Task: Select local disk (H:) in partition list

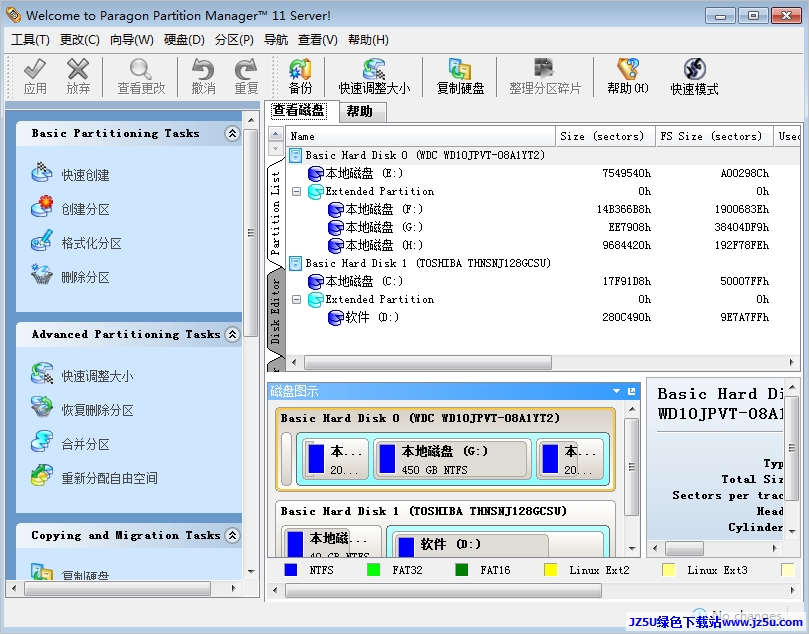Action: click(x=383, y=245)
